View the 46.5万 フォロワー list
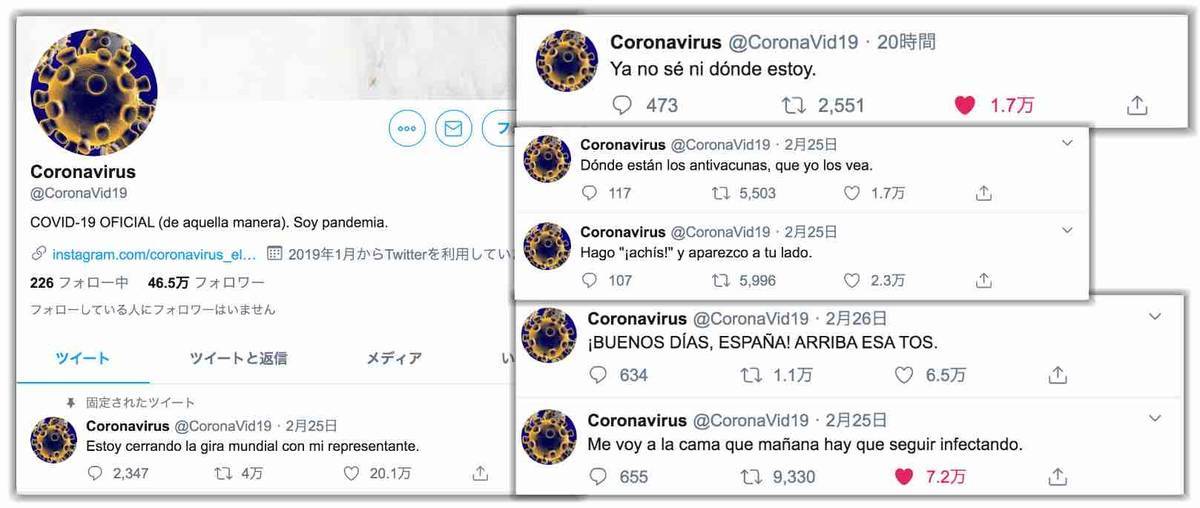Screen dimensions: 1200x508 pyautogui.click(x=206, y=283)
